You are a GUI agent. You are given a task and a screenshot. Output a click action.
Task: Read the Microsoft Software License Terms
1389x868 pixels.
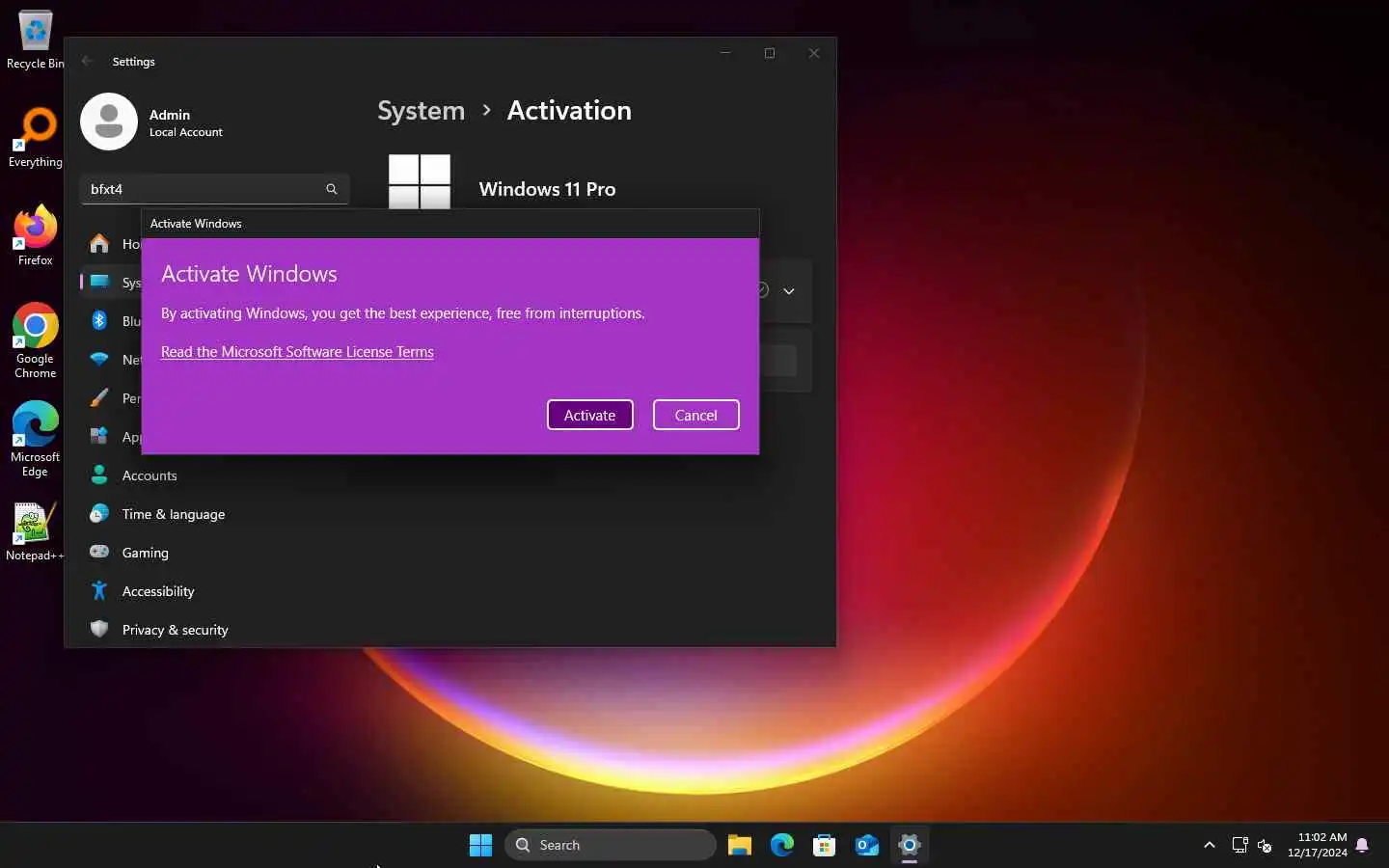tap(297, 352)
